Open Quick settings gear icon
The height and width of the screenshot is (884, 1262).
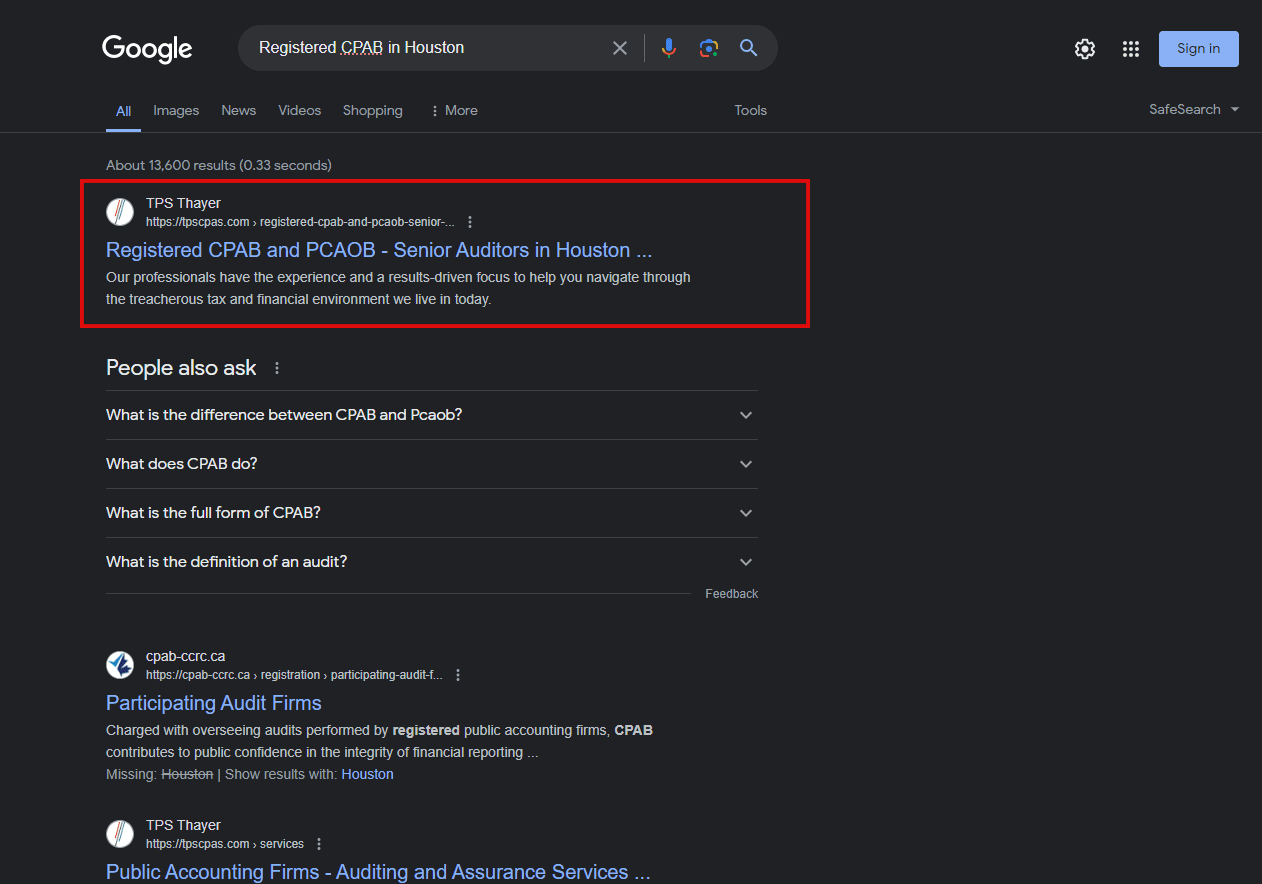point(1085,49)
